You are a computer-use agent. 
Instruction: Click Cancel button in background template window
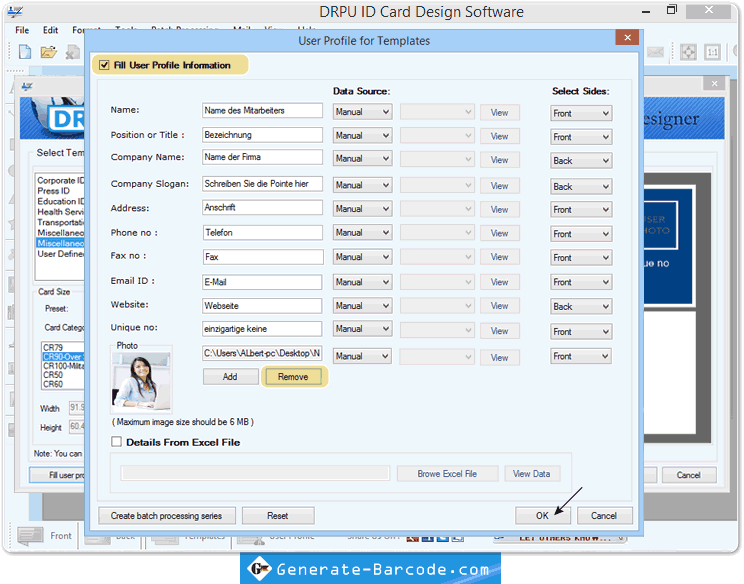(688, 475)
